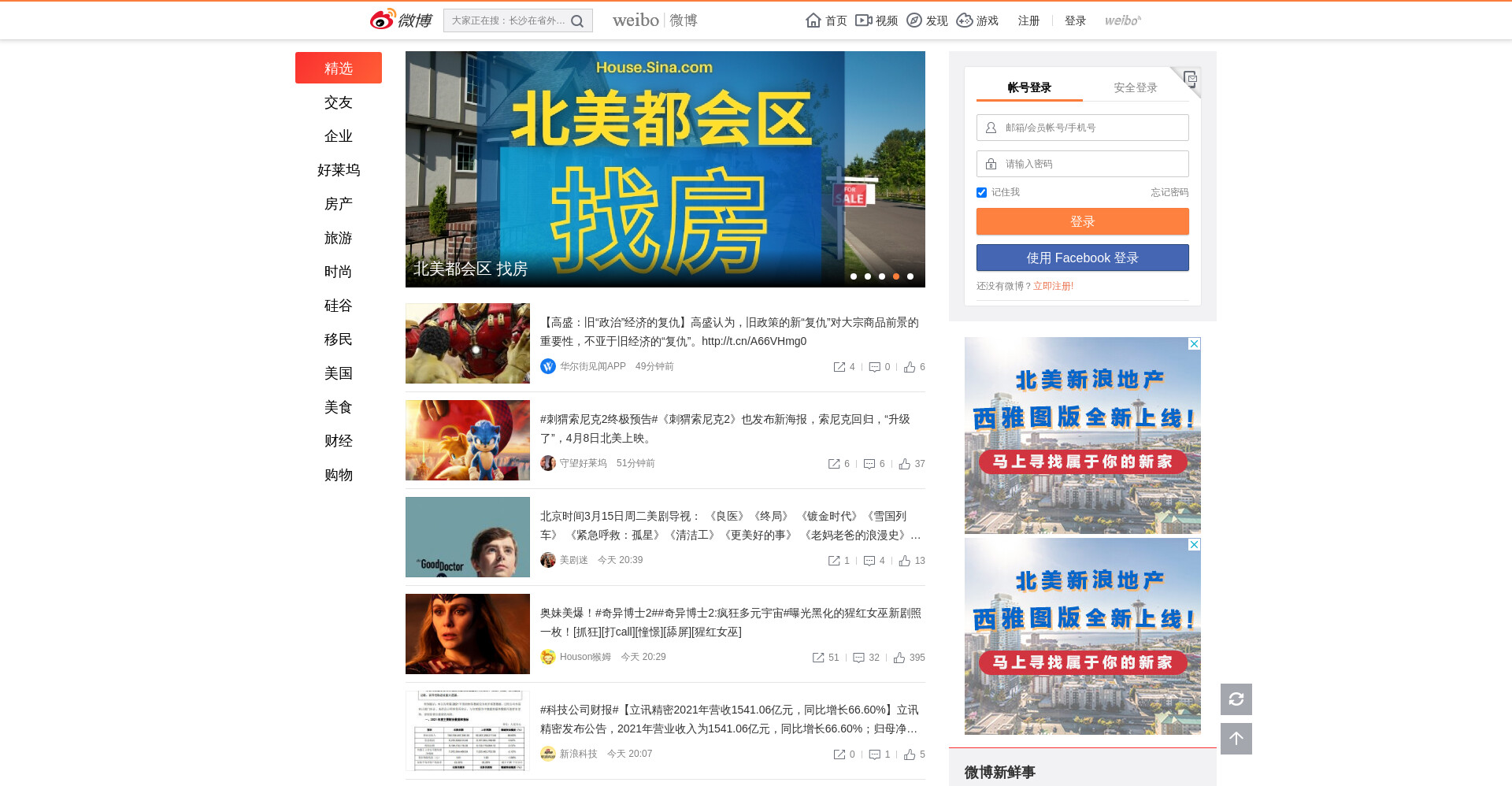The width and height of the screenshot is (1512, 786).
Task: Select first carousel dot
Action: coord(854,276)
